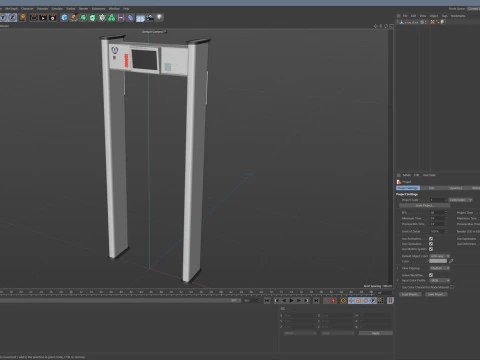
Task: Toggle the Linear Workflow checkbox
Action: point(431,275)
